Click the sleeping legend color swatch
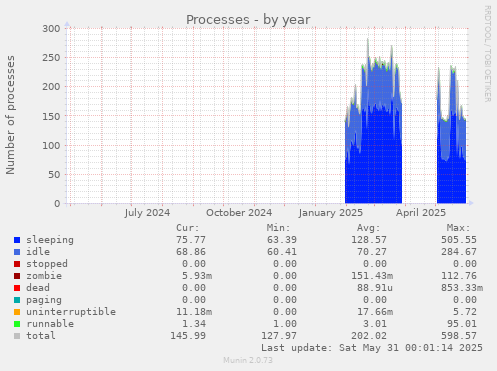The image size is (497, 371). [x=17, y=240]
